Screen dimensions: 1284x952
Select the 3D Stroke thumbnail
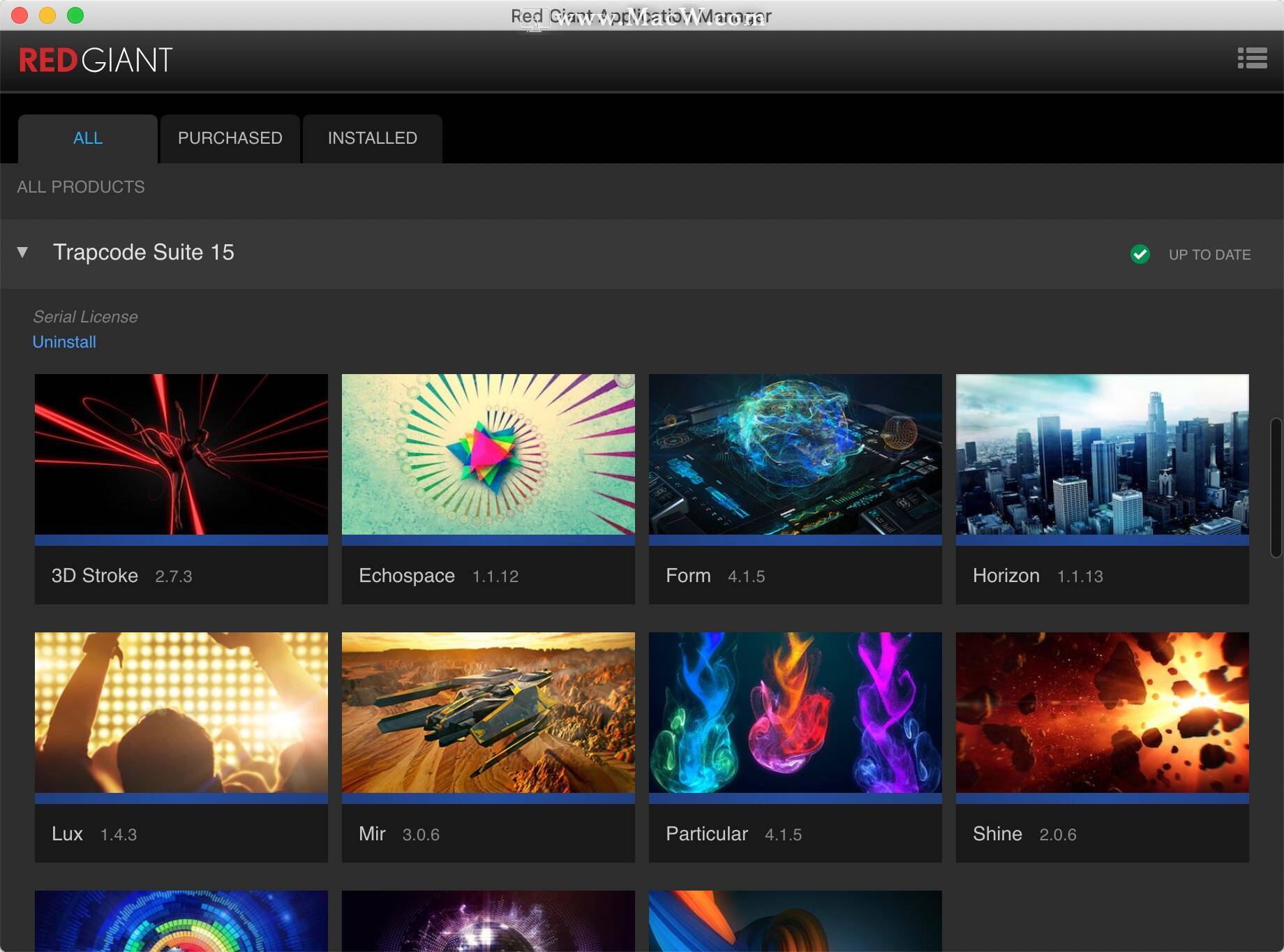click(x=181, y=454)
